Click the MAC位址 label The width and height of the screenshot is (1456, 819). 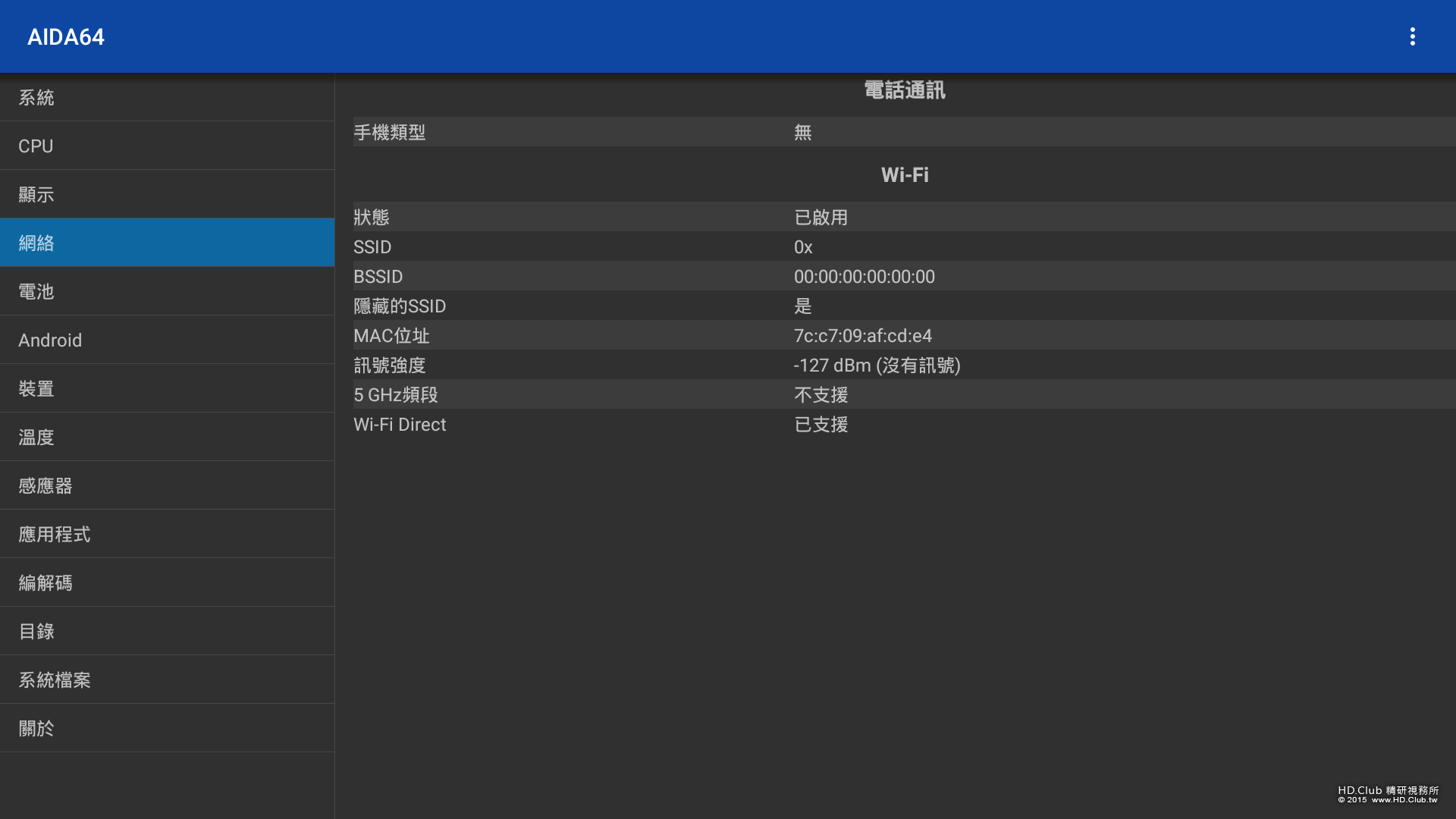point(391,336)
